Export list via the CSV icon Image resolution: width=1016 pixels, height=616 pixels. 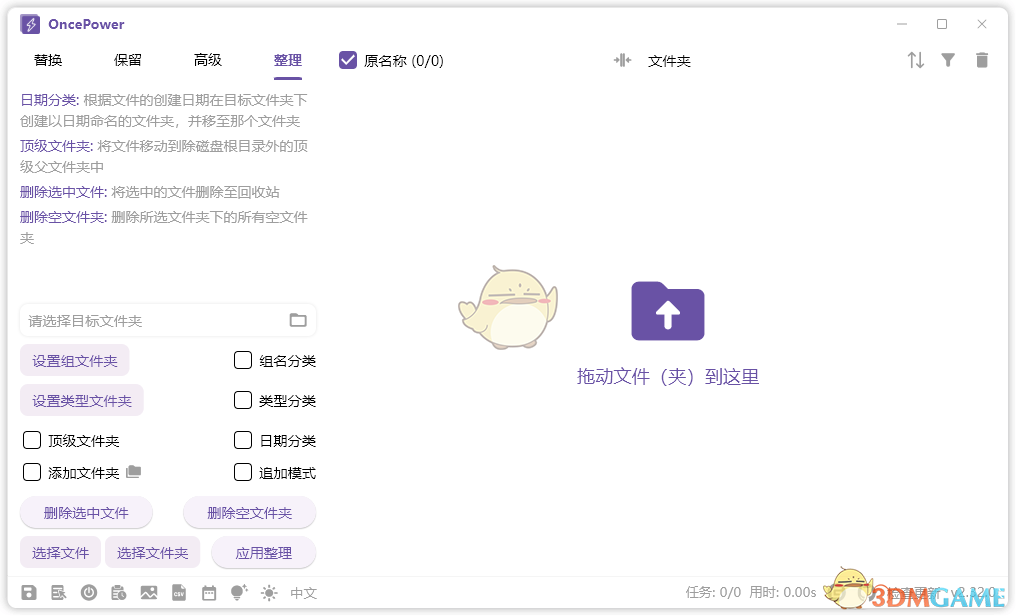click(180, 592)
